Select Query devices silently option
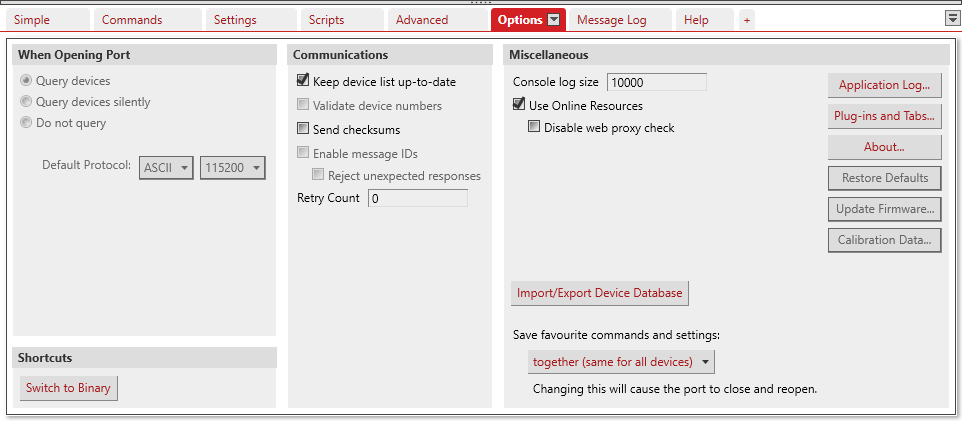962x421 pixels. pos(26,102)
